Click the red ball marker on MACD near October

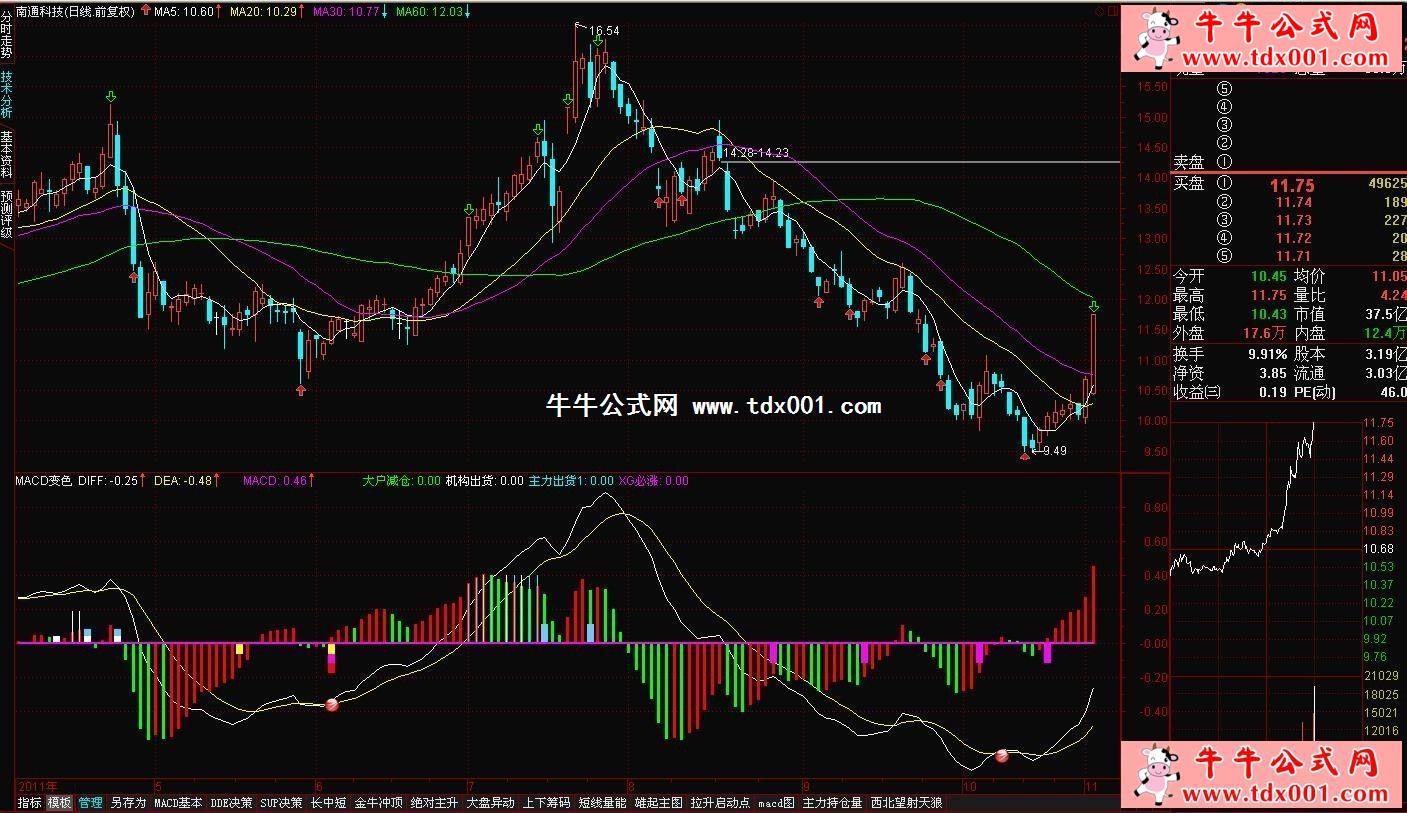pyautogui.click(x=1001, y=756)
